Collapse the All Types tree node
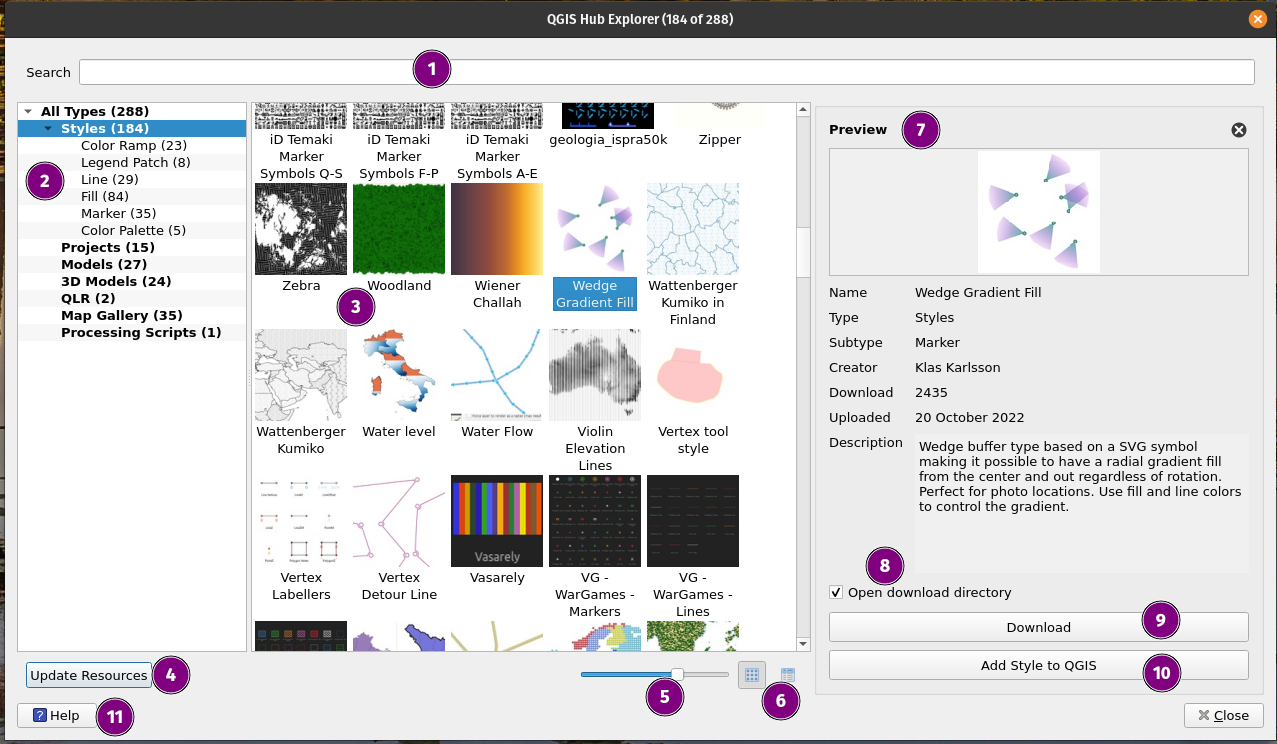 tap(28, 112)
